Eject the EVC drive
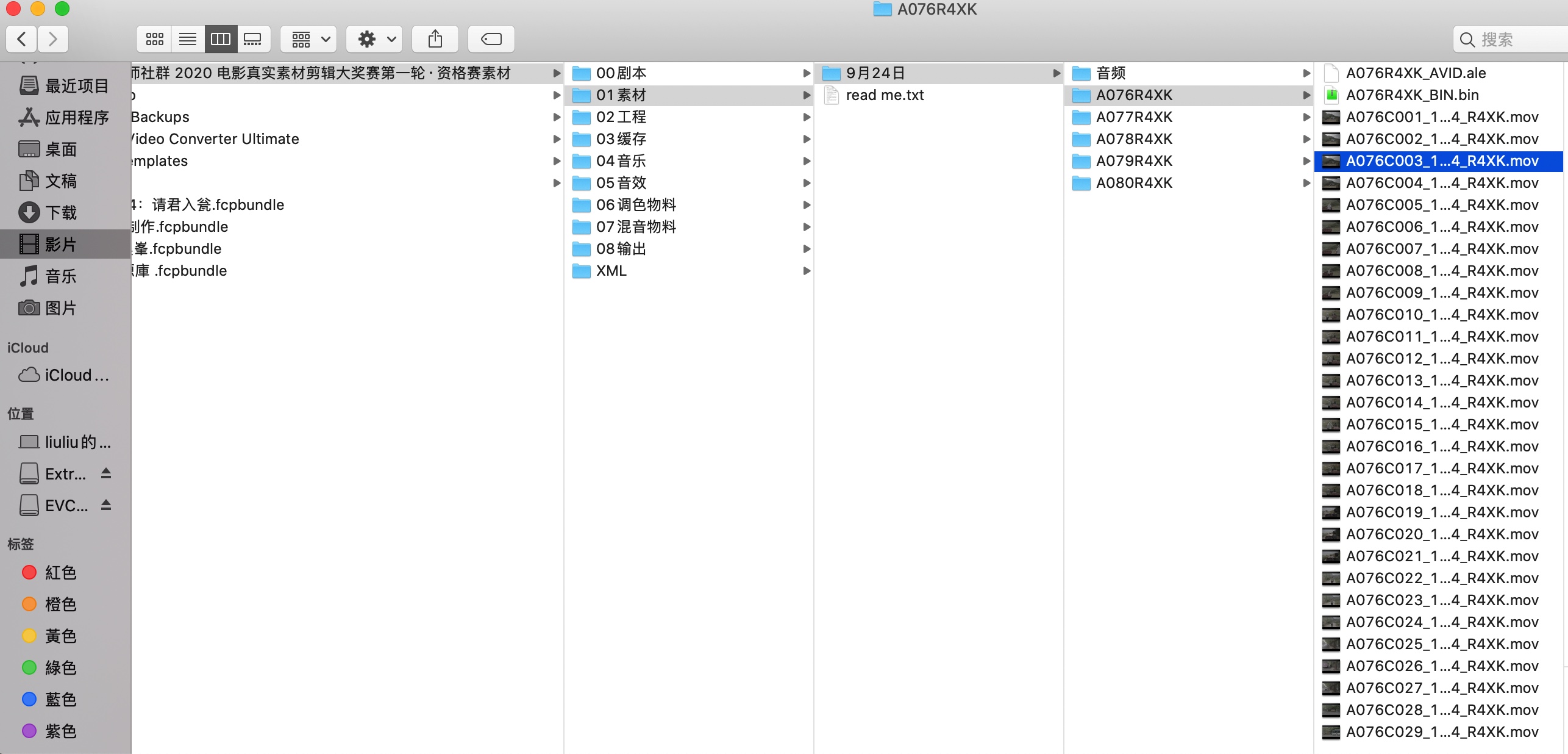 [x=106, y=505]
